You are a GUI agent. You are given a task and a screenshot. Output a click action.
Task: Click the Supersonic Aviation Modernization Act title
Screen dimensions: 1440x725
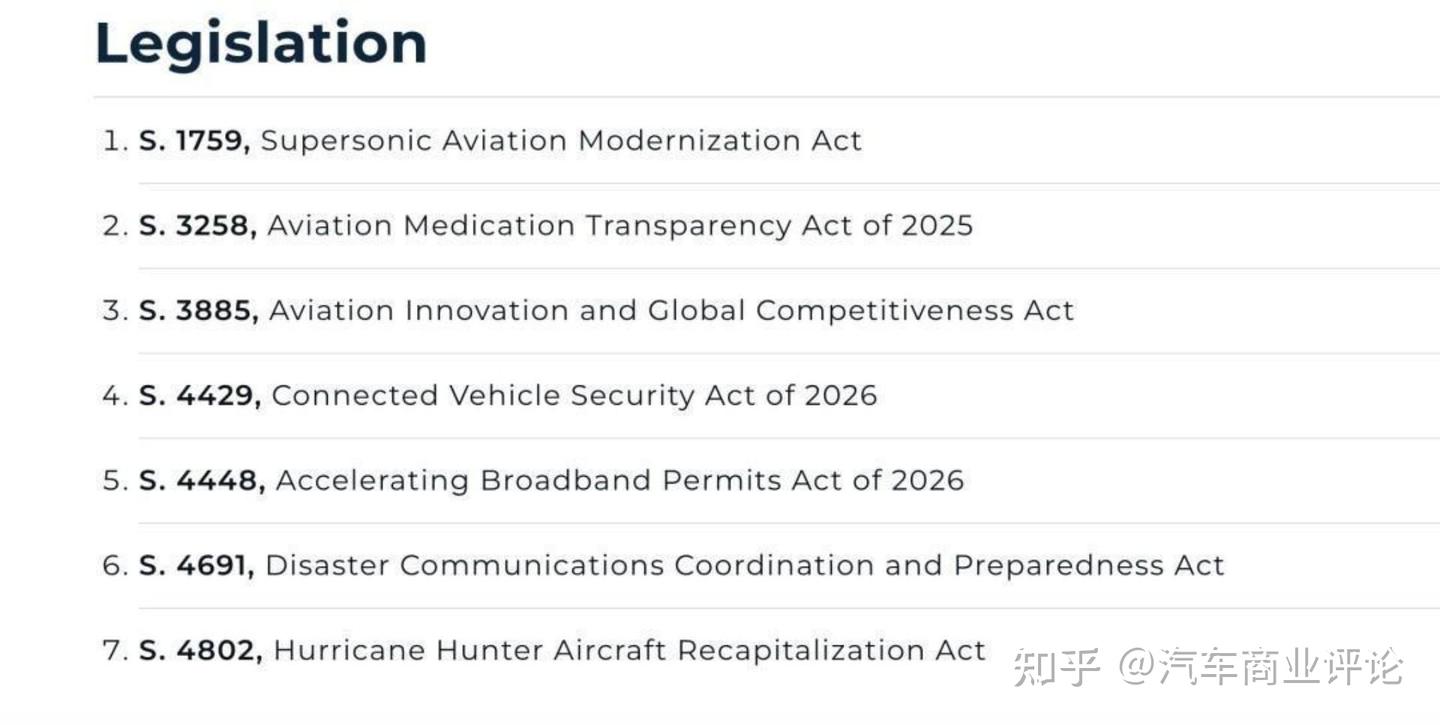pos(561,141)
